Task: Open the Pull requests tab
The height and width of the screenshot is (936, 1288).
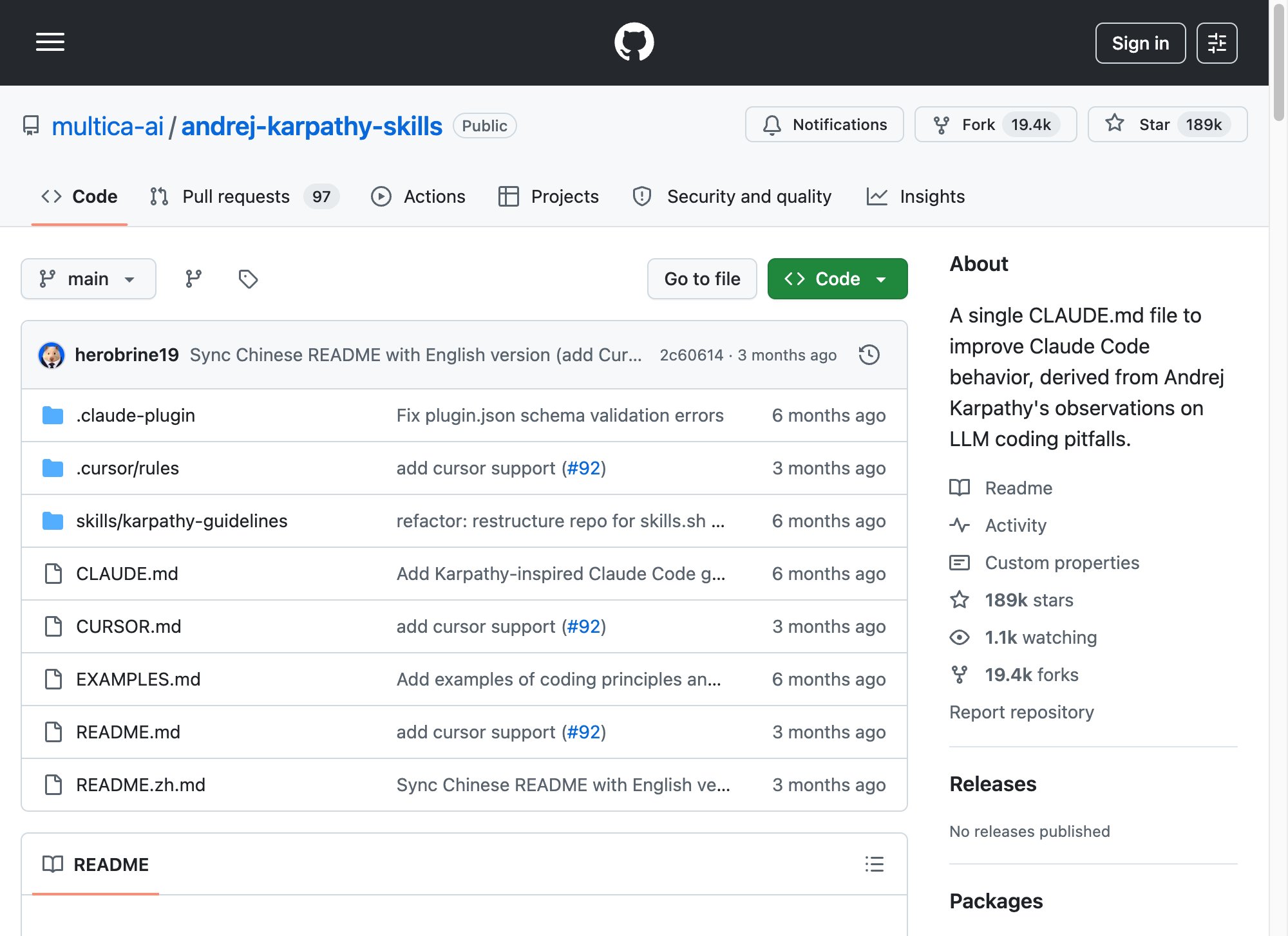Action: [x=244, y=196]
